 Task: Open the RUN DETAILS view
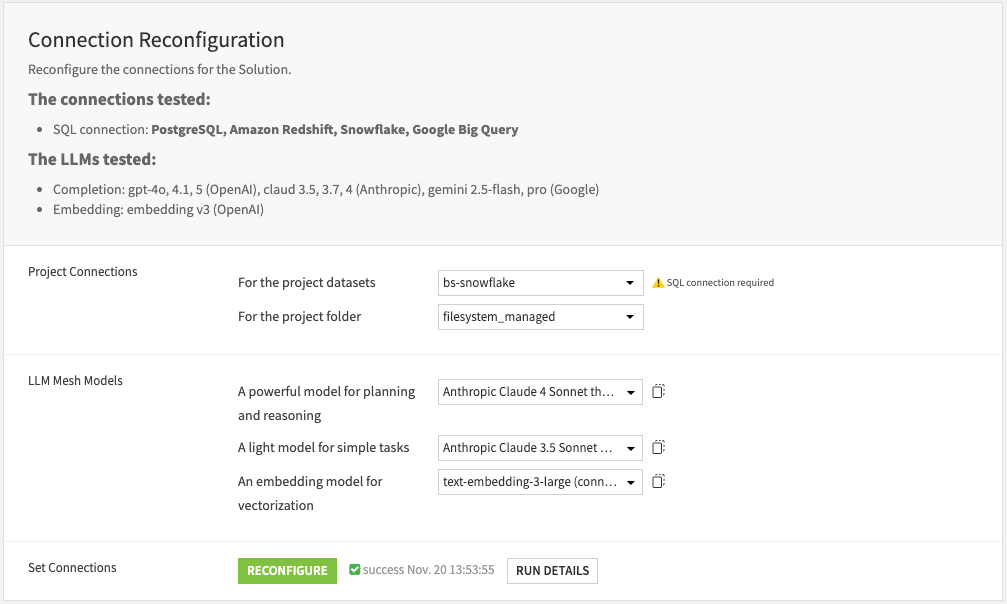click(551, 570)
